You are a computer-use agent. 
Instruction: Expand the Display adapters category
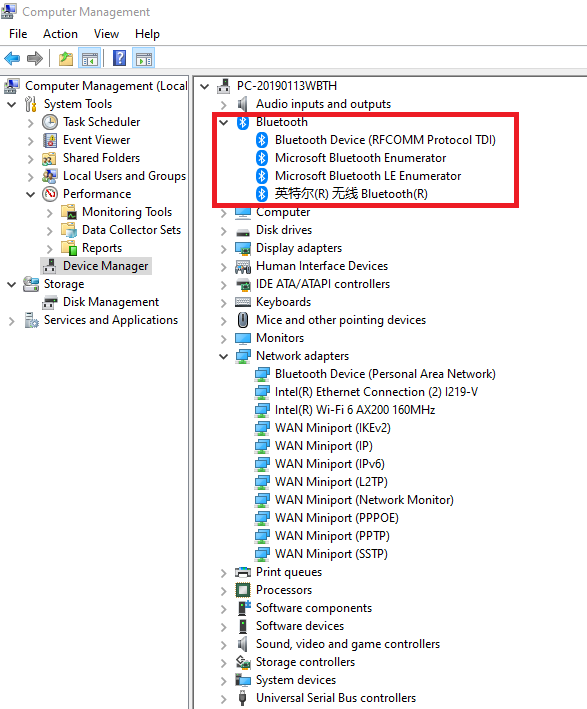coord(223,249)
